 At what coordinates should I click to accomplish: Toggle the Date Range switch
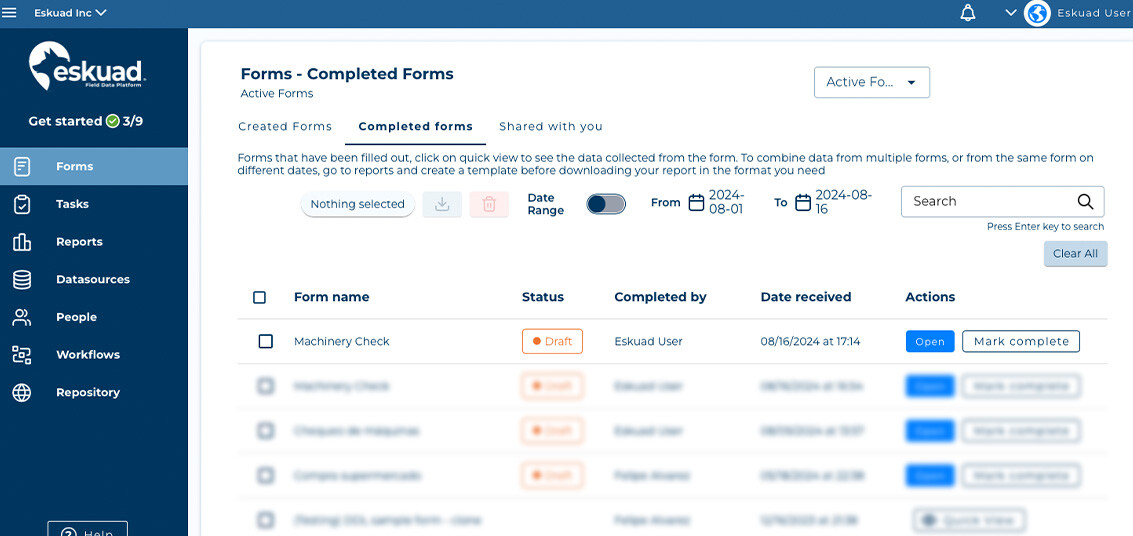606,204
